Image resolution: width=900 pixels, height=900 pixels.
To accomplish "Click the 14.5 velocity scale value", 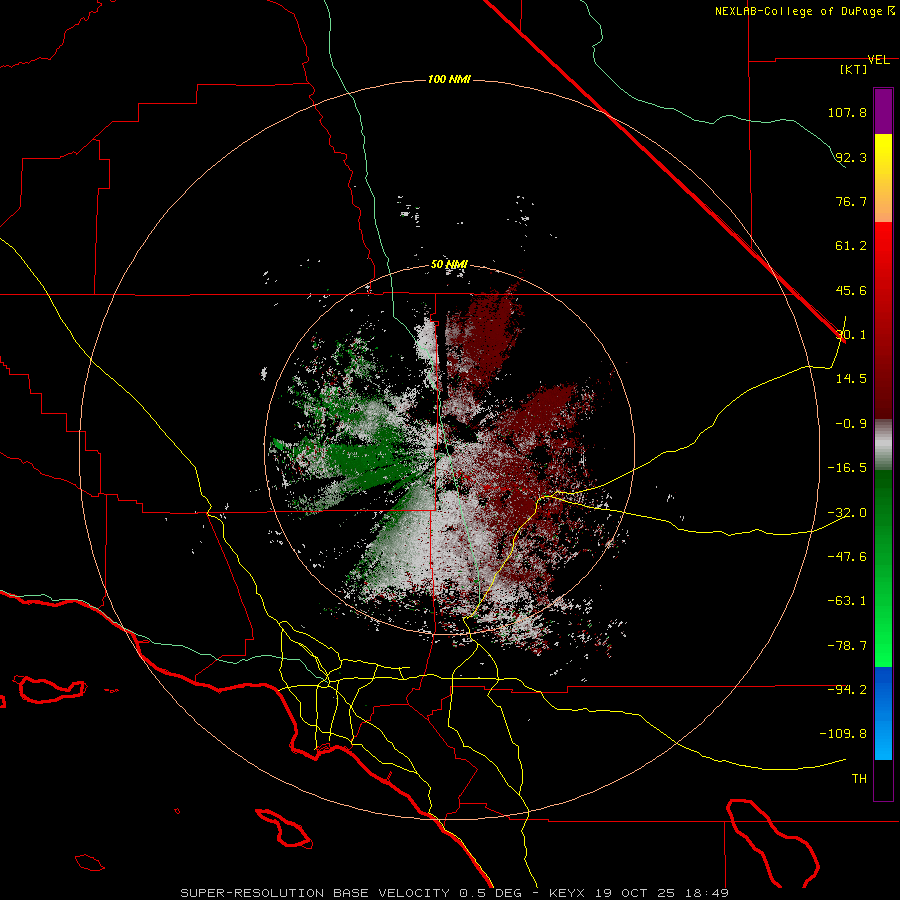I will click(851, 379).
